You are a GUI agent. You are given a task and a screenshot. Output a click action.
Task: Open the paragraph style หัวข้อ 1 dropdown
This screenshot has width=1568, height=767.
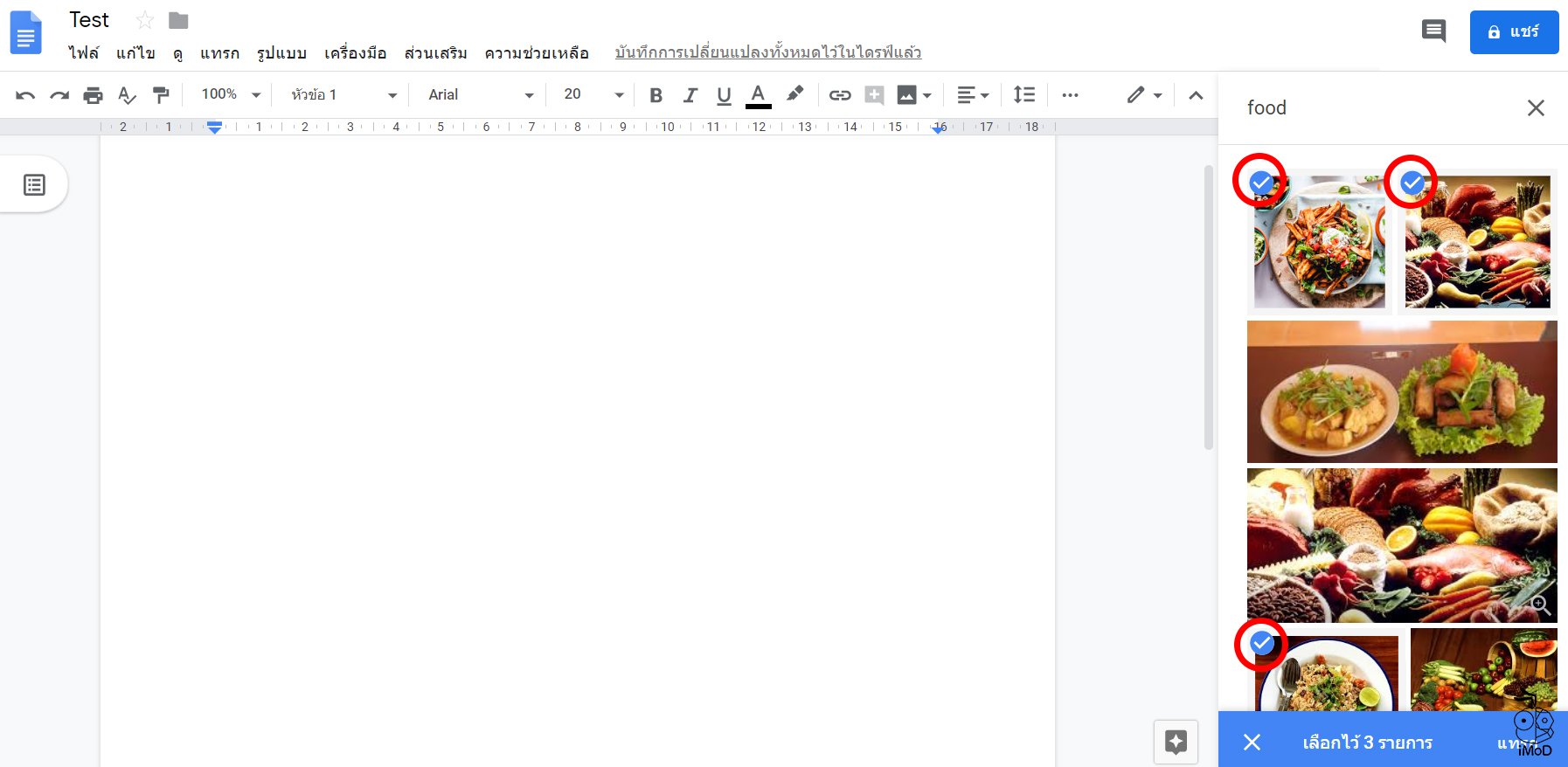tap(343, 94)
